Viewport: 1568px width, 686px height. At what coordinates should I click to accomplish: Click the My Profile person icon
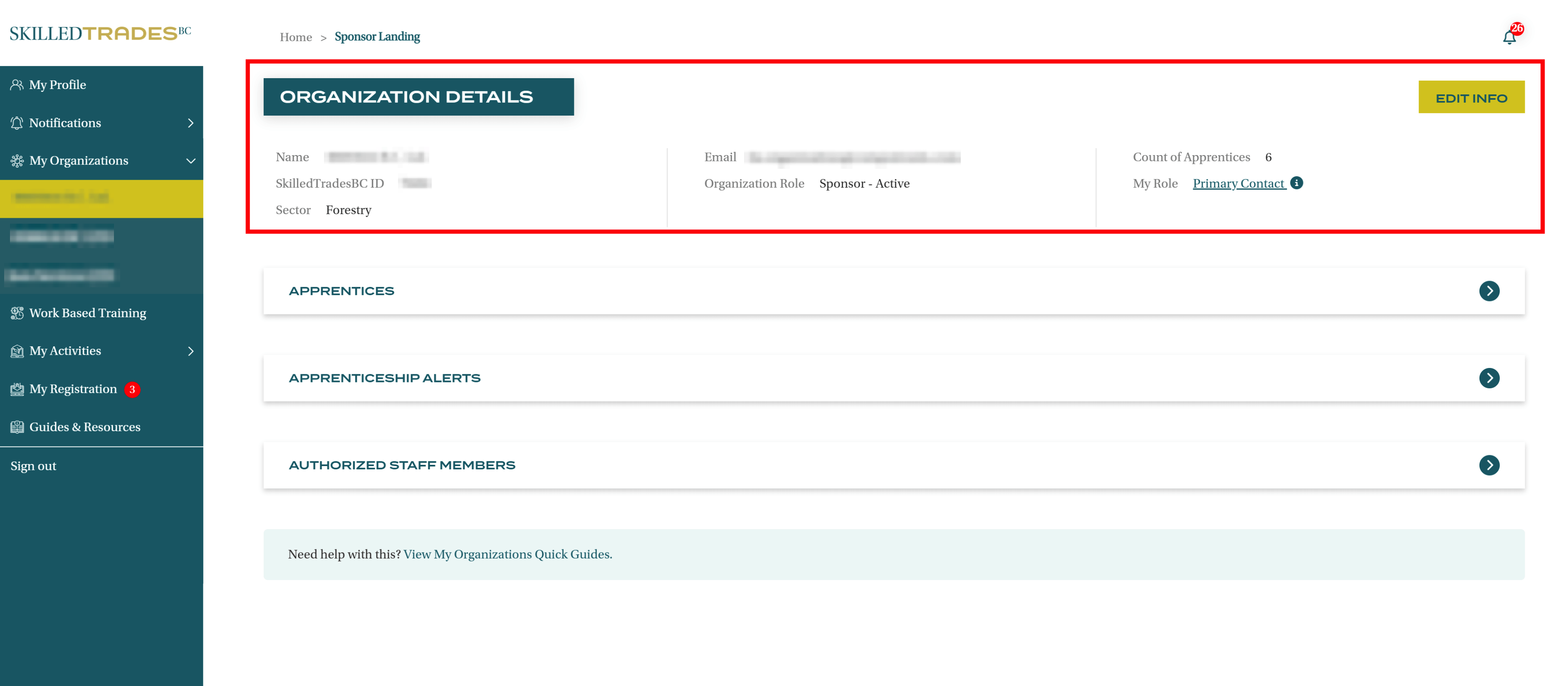[x=17, y=85]
